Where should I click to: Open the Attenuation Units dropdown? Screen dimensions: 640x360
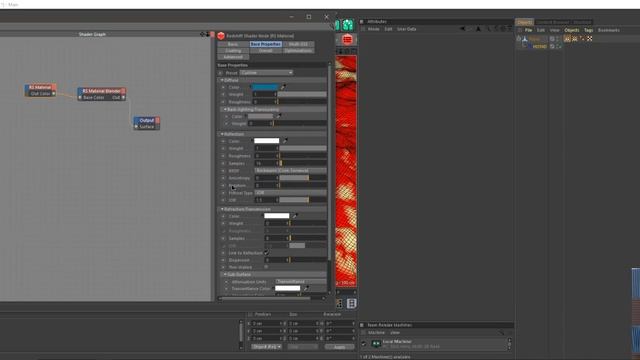301,282
